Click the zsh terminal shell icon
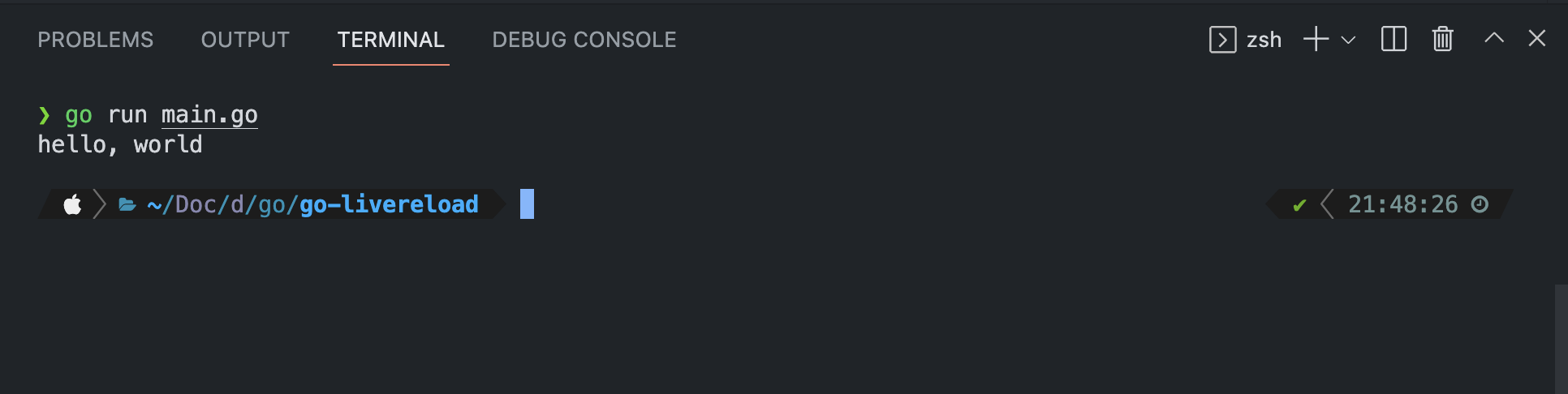This screenshot has height=394, width=1568. pyautogui.click(x=1222, y=40)
